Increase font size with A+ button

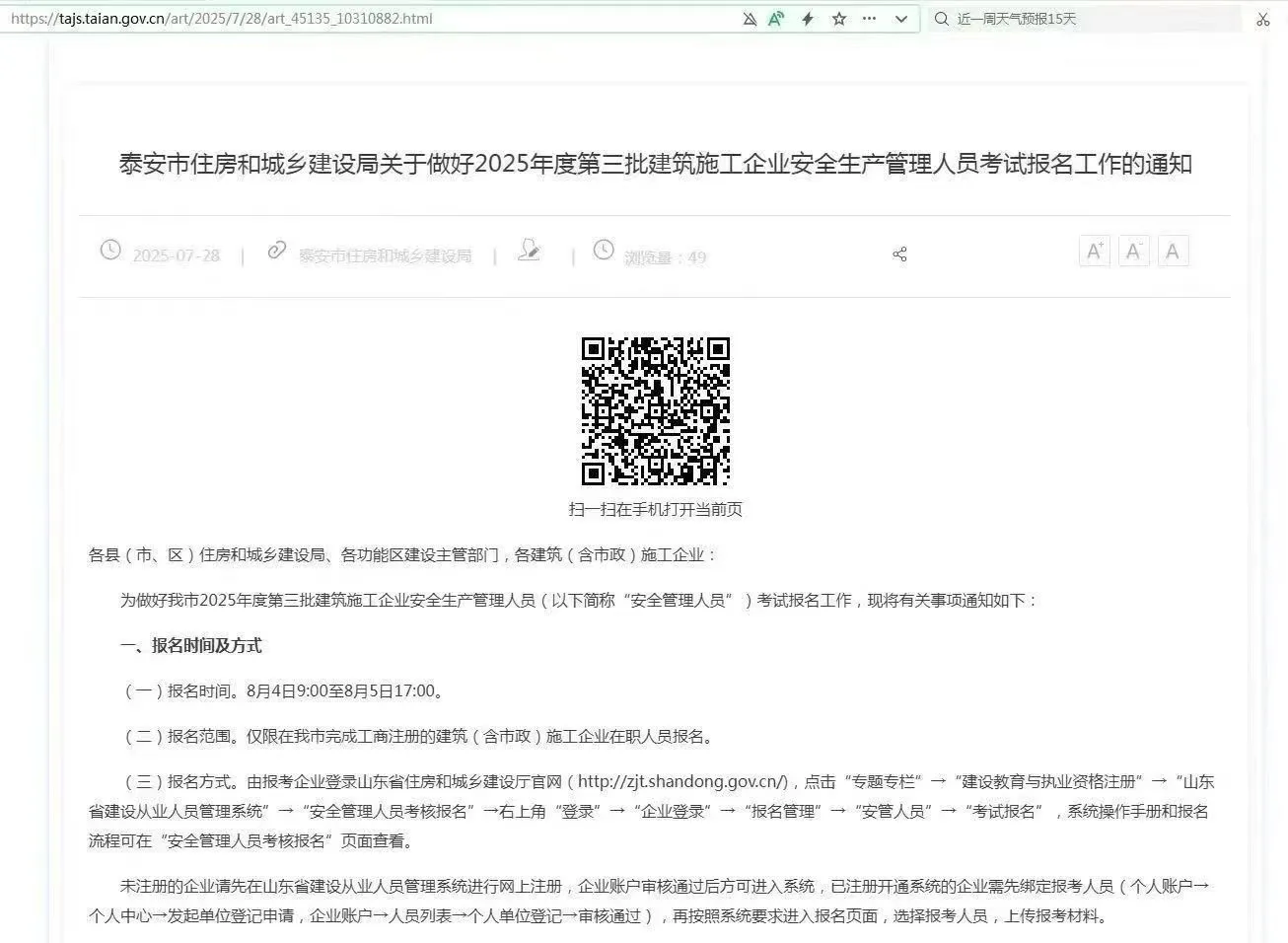tap(1095, 252)
